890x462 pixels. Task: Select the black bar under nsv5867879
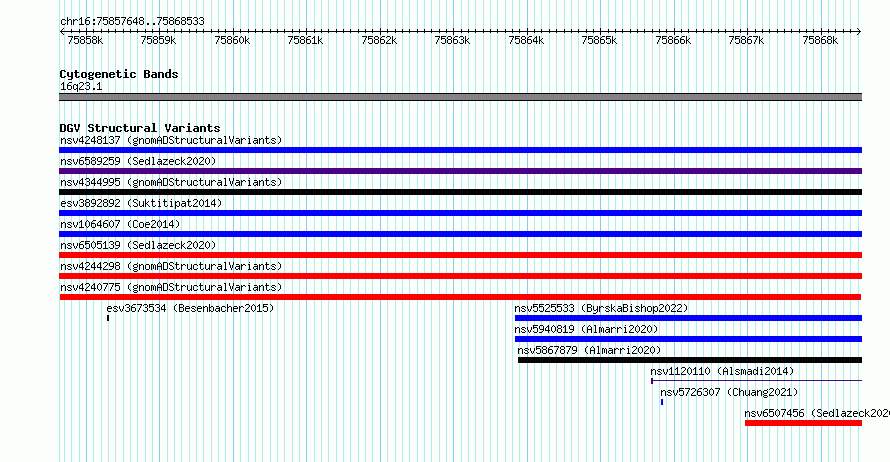(690, 360)
